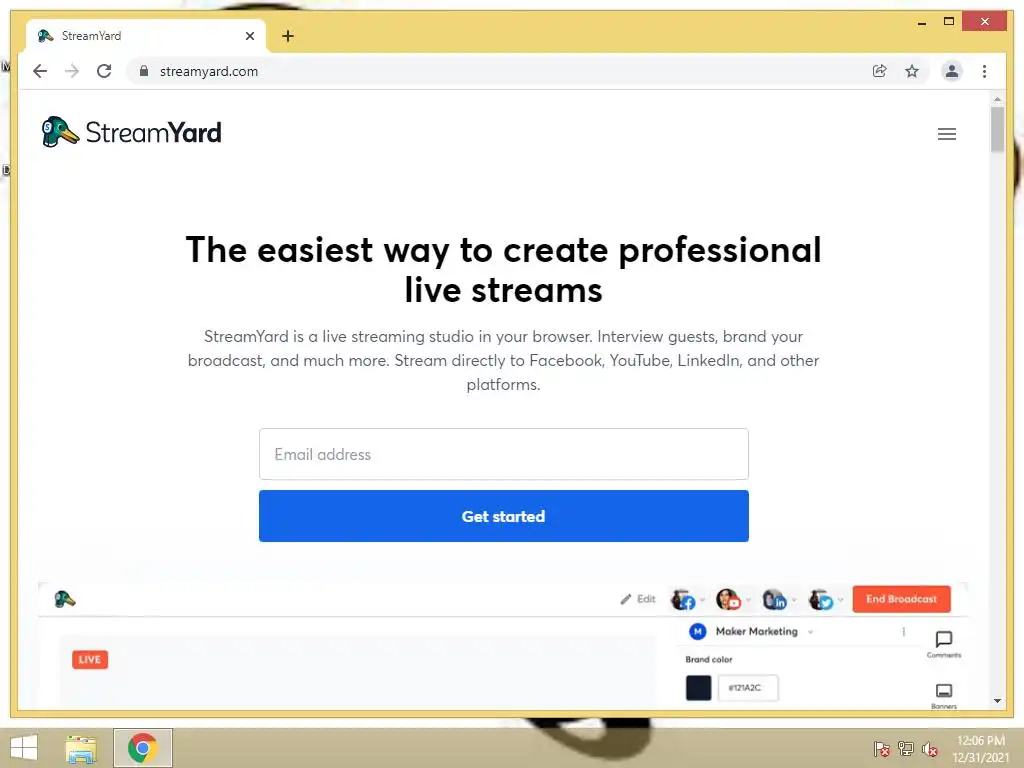Screen dimensions: 1024x768
Task: Click the 'Brand color' label
Action: [x=709, y=660]
